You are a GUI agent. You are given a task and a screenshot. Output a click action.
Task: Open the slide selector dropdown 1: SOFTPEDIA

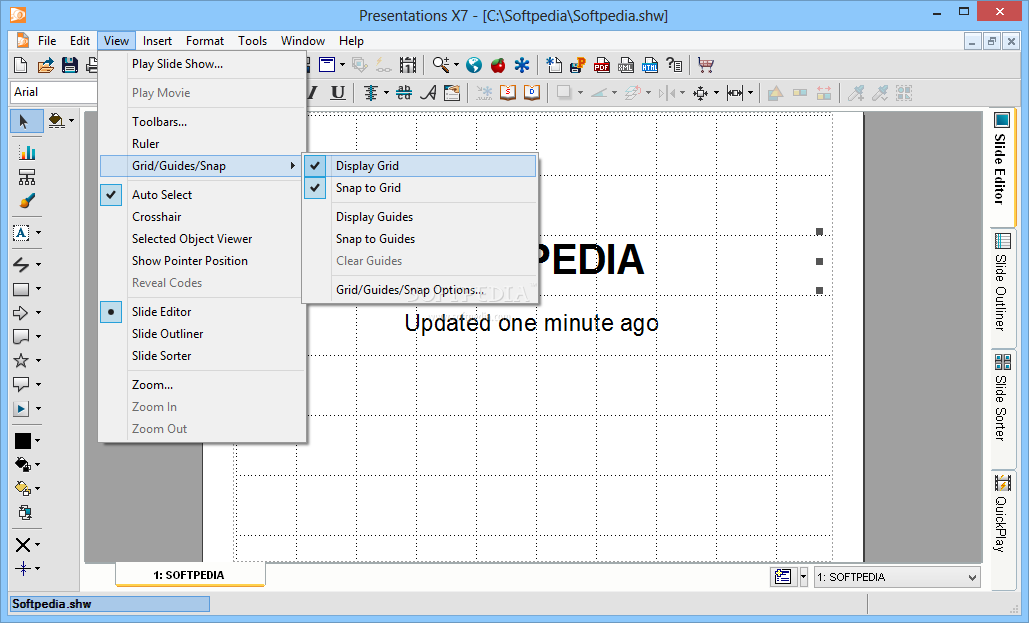[896, 577]
